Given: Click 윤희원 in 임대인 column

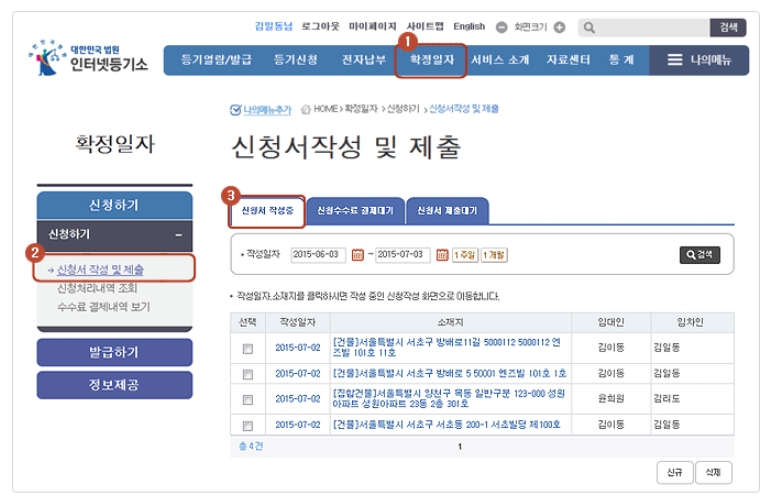Looking at the screenshot, I should pos(611,399).
